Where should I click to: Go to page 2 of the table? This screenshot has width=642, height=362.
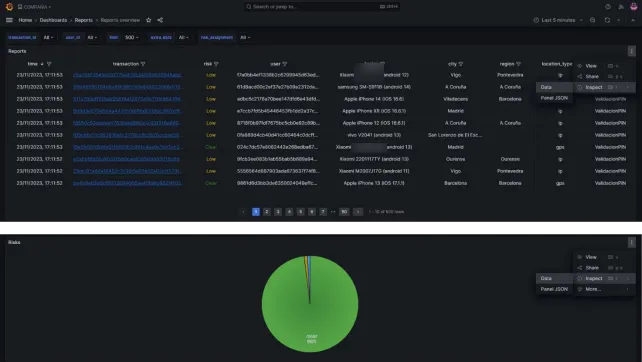click(x=267, y=212)
